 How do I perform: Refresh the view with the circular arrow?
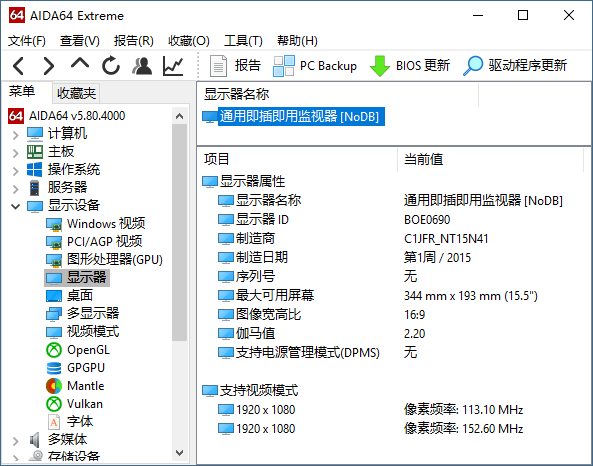point(111,66)
